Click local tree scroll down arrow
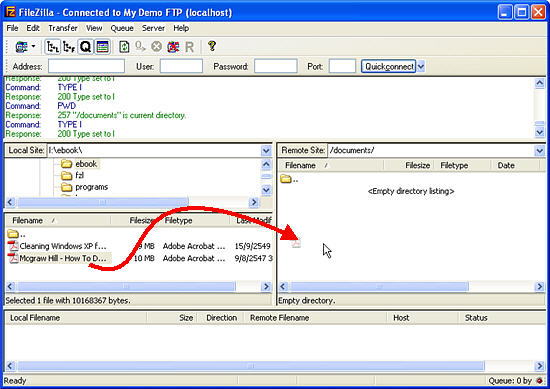 tap(267, 190)
